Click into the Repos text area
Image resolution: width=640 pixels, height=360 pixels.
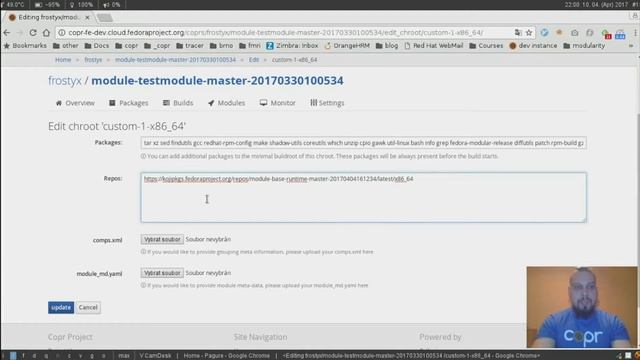[363, 198]
